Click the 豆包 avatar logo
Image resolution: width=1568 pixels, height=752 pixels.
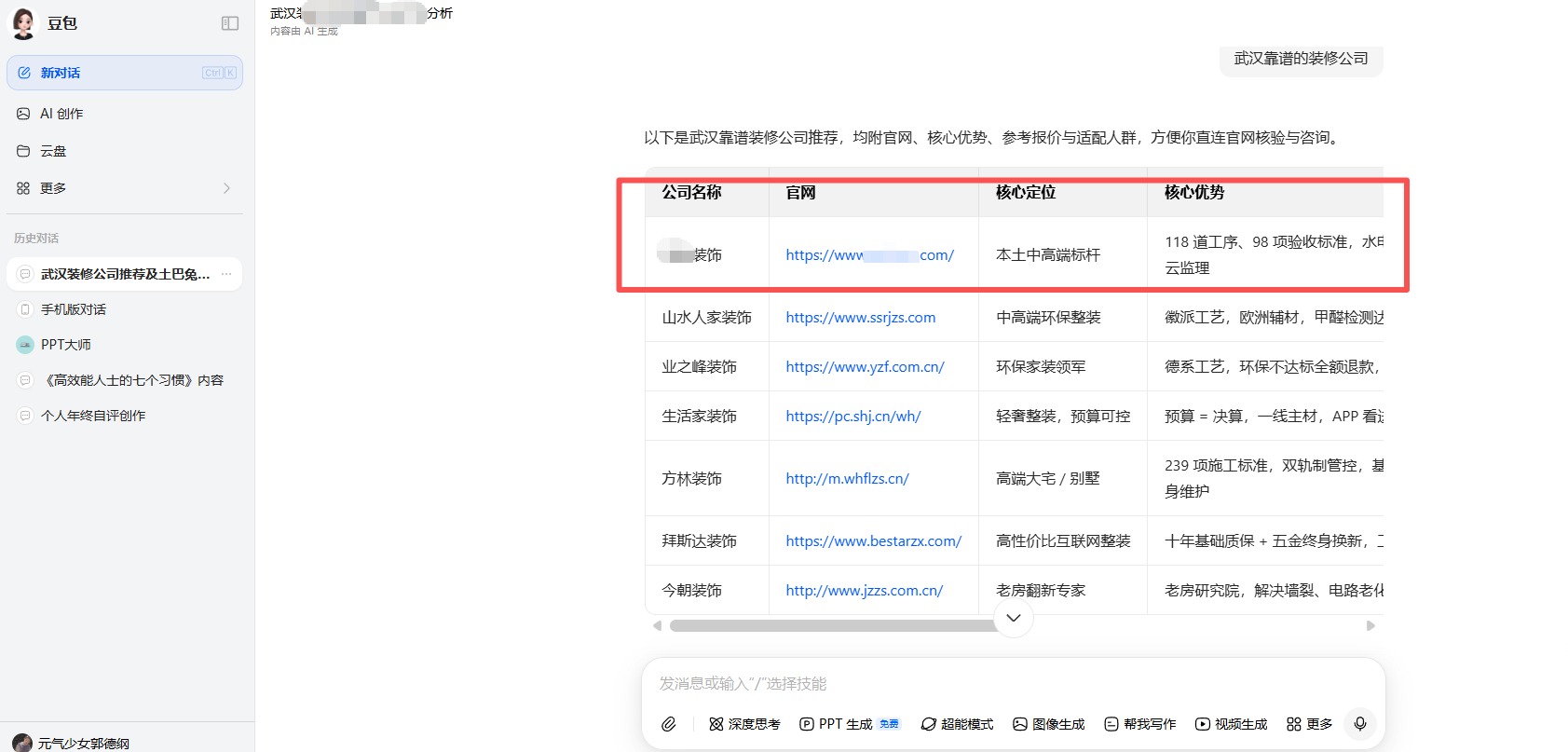point(23,23)
